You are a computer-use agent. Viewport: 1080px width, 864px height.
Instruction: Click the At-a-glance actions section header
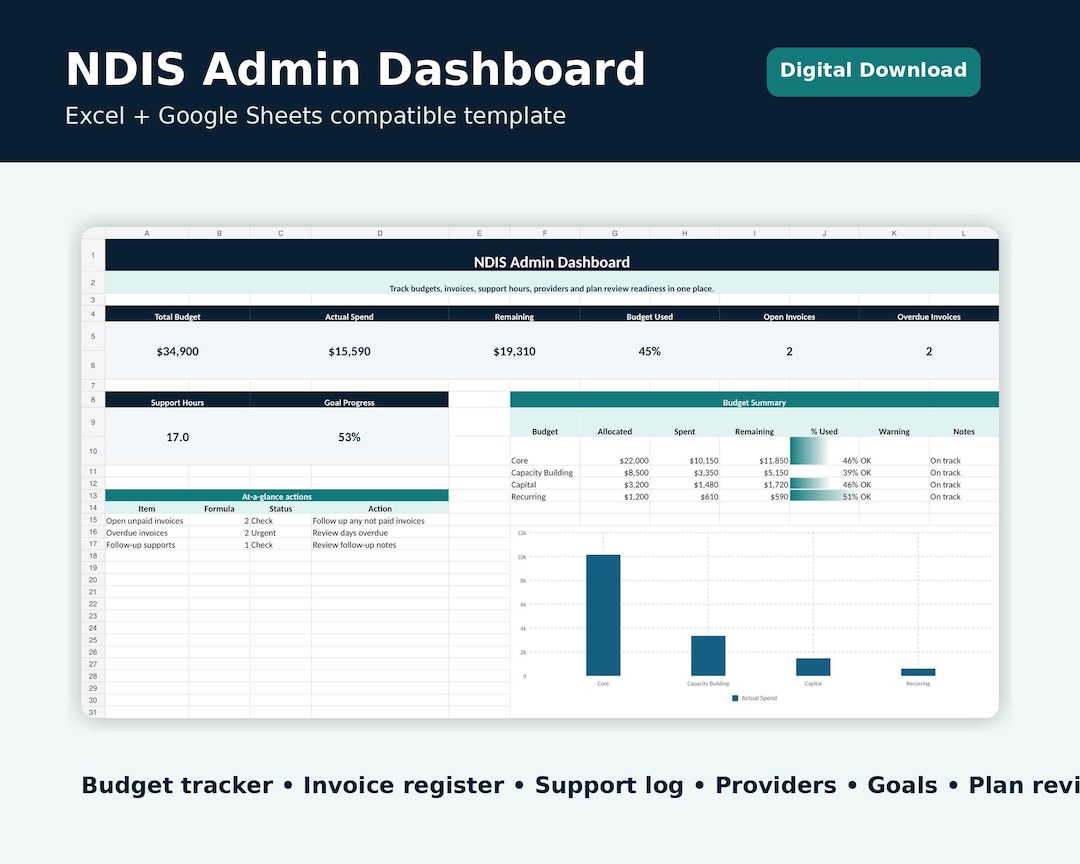(276, 496)
